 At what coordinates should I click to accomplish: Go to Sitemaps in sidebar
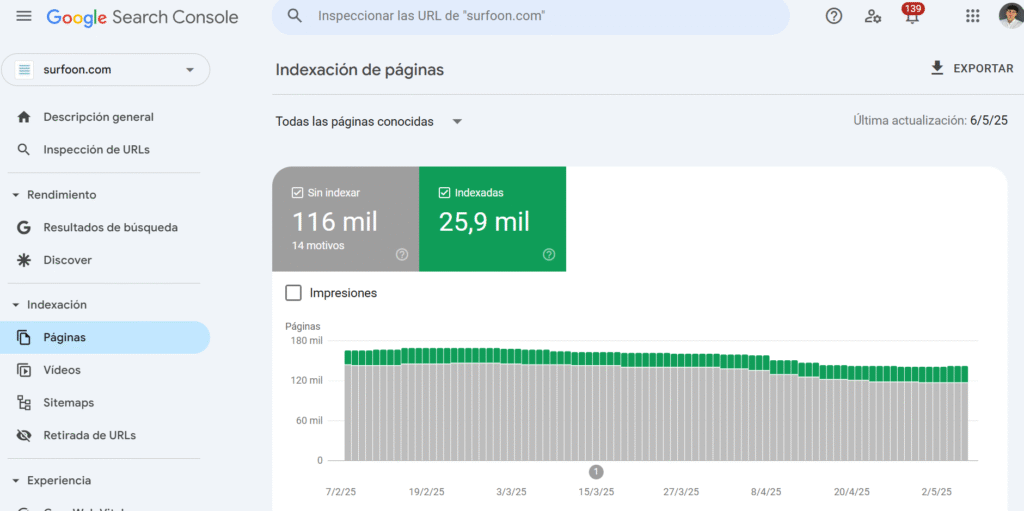click(x=68, y=403)
